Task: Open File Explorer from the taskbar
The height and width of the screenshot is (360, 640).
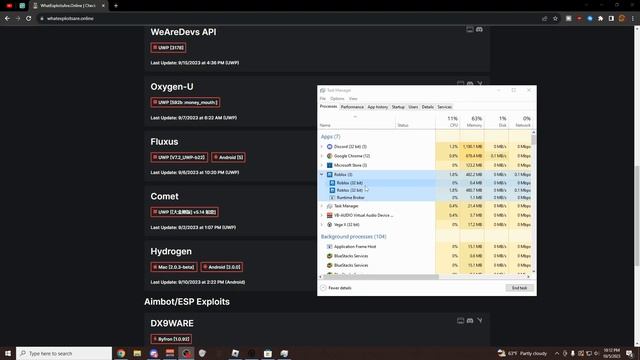Action: click(x=137, y=353)
